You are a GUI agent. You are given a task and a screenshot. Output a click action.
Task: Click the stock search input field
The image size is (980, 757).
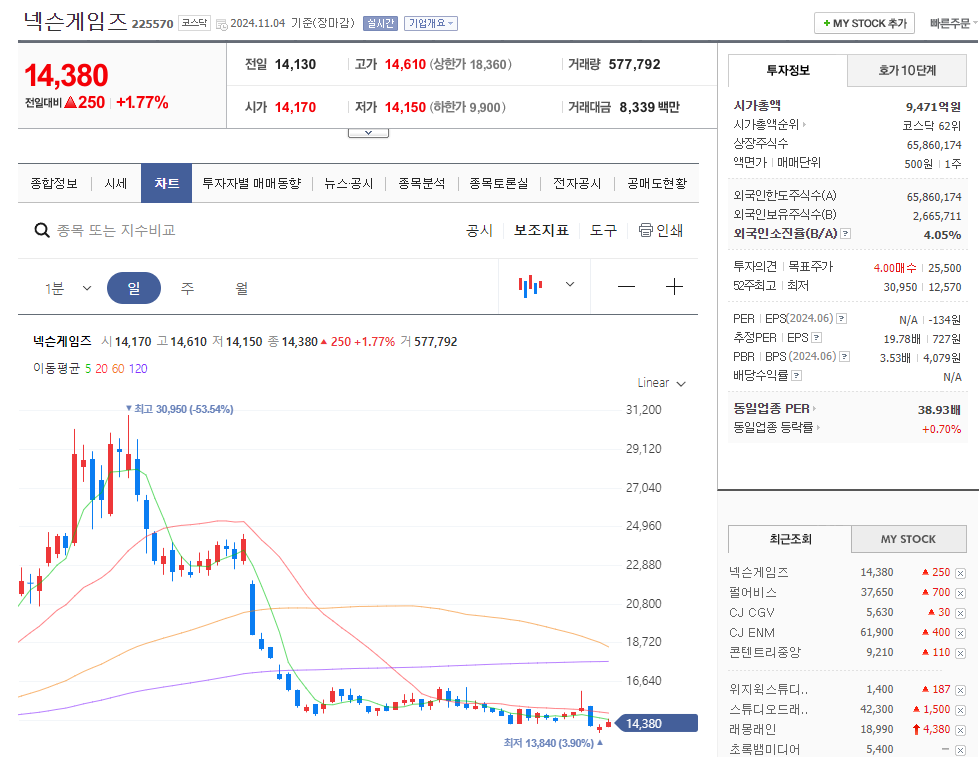[x=116, y=231]
